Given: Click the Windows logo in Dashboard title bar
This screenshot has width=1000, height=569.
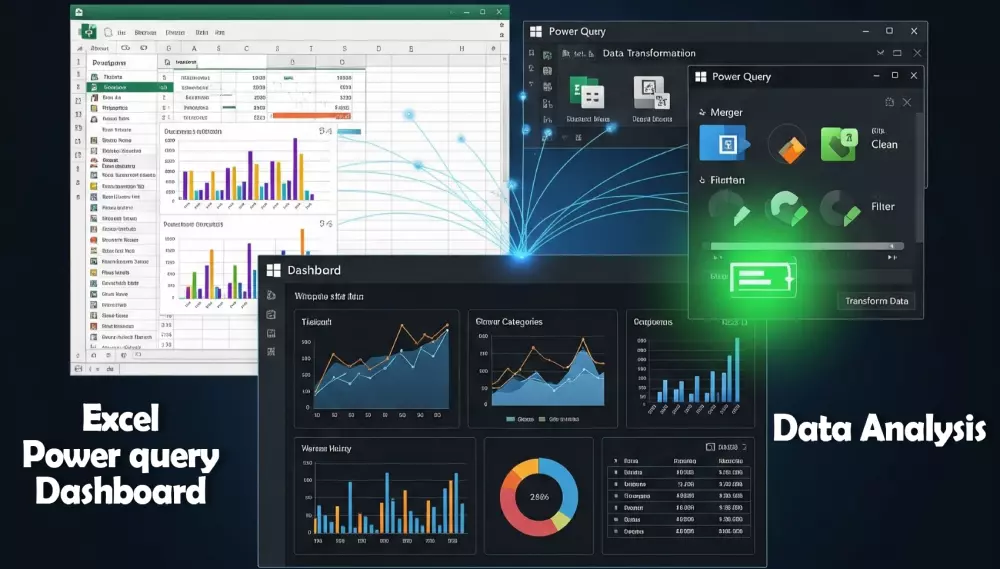Looking at the screenshot, I should pyautogui.click(x=274, y=270).
